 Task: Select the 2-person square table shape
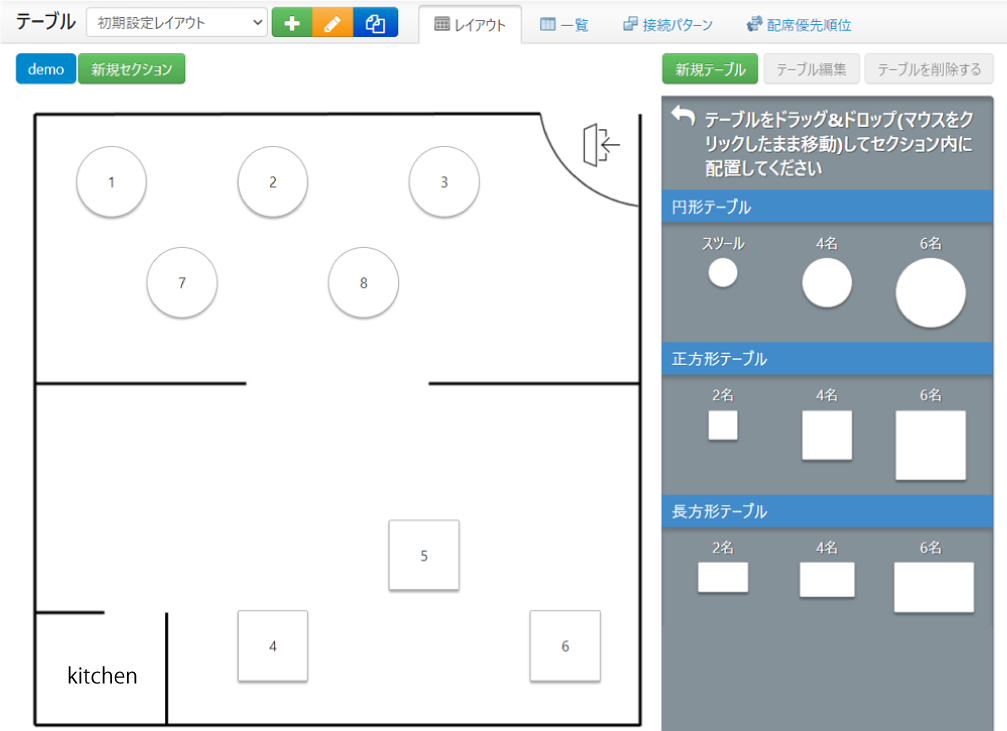click(x=723, y=425)
